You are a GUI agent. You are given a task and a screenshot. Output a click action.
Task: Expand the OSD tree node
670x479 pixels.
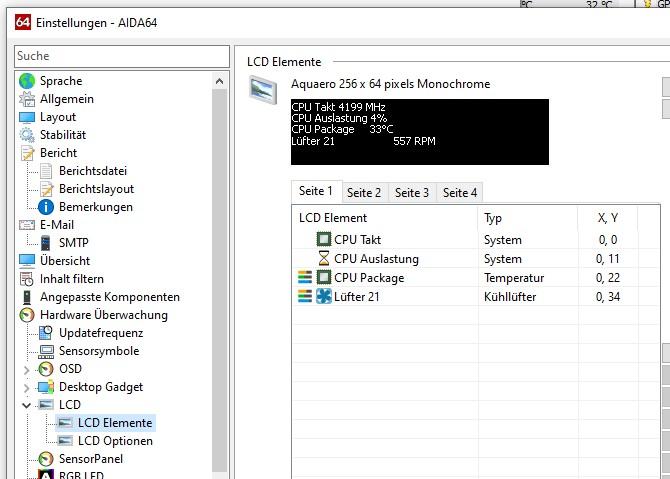pos(26,370)
